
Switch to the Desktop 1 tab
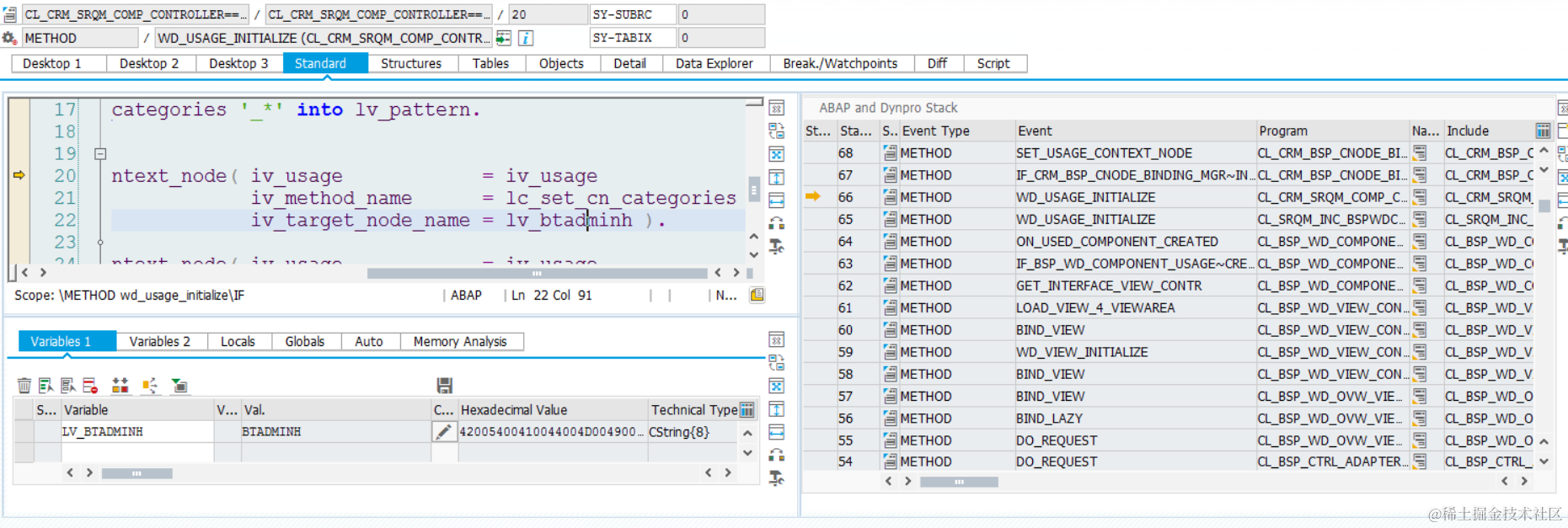pyautogui.click(x=52, y=63)
